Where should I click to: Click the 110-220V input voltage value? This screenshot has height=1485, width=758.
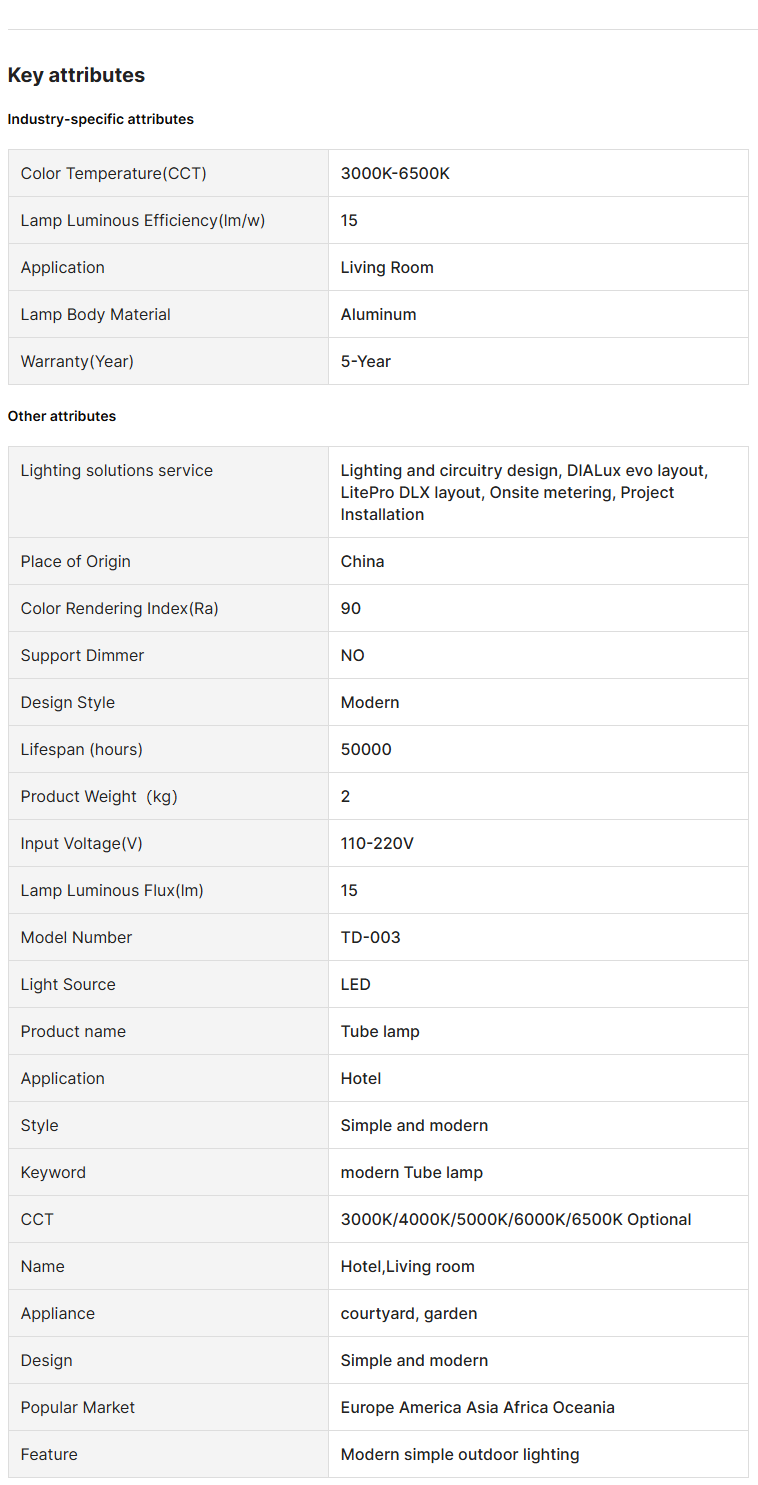pos(377,843)
